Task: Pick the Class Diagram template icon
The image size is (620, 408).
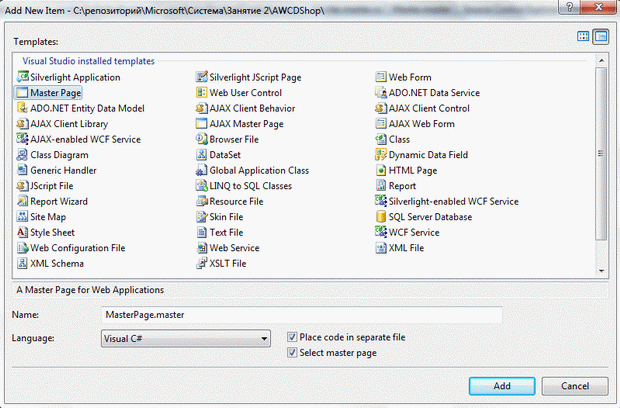Action: 22,155
